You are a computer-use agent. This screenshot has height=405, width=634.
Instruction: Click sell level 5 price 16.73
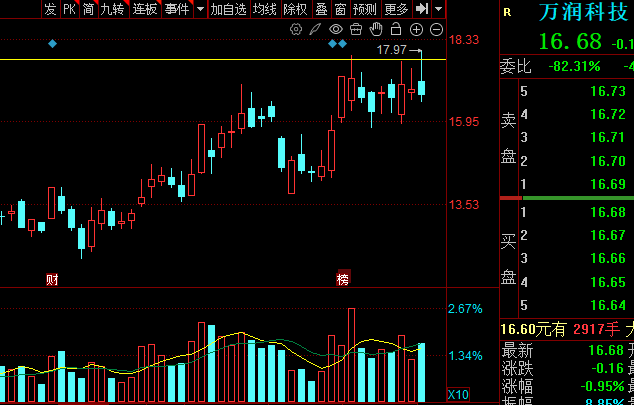point(608,91)
